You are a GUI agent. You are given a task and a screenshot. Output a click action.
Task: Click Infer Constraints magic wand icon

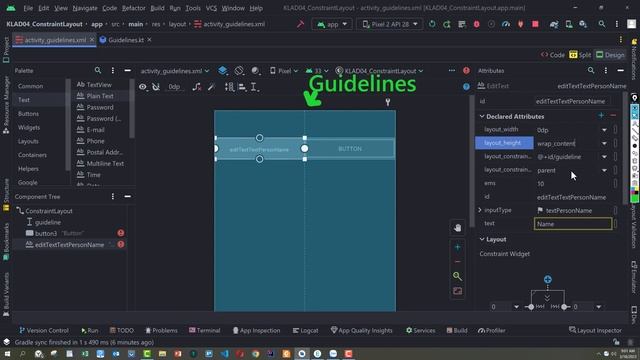(x=211, y=87)
